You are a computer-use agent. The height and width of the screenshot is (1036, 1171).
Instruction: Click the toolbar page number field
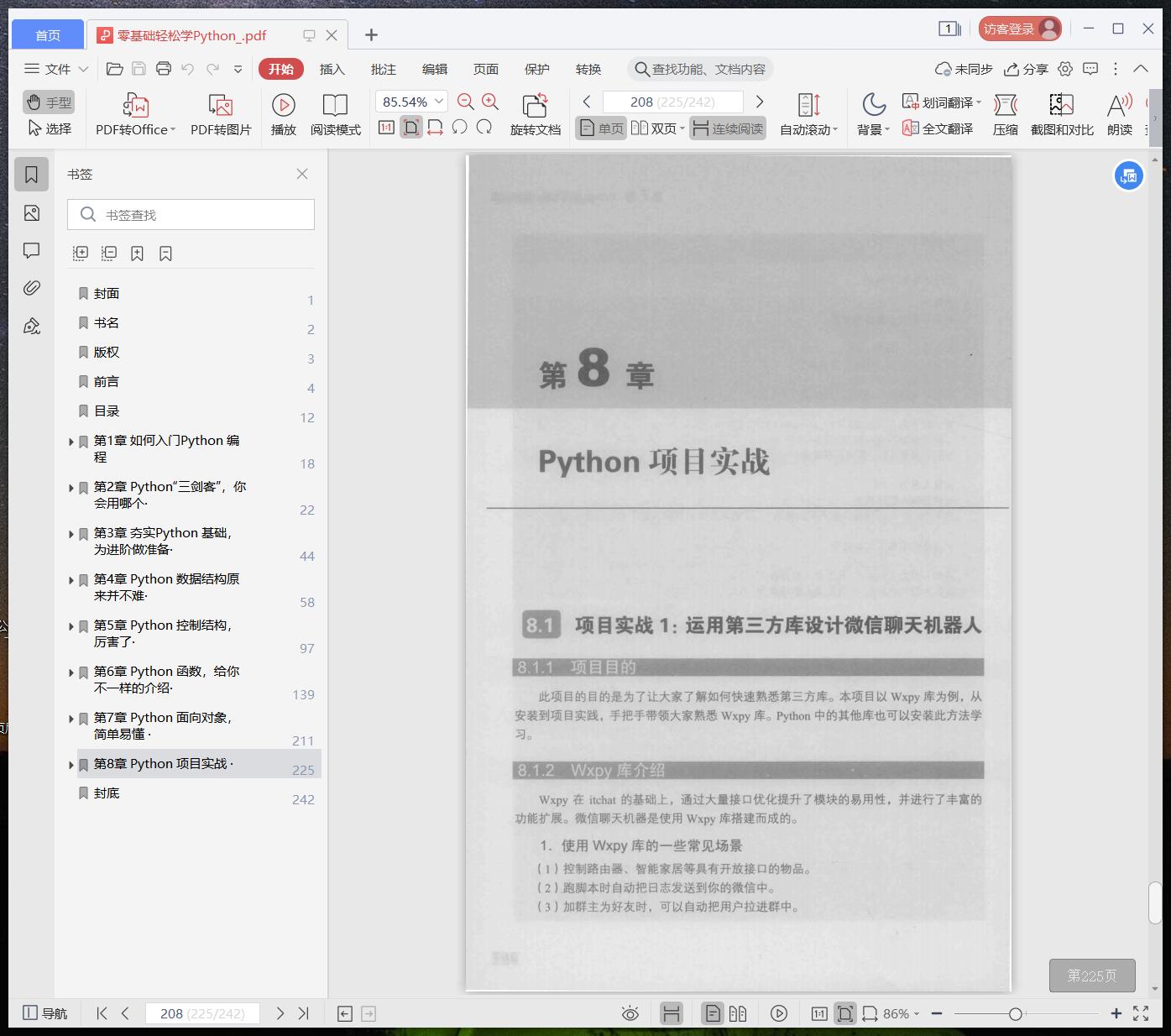[673, 102]
